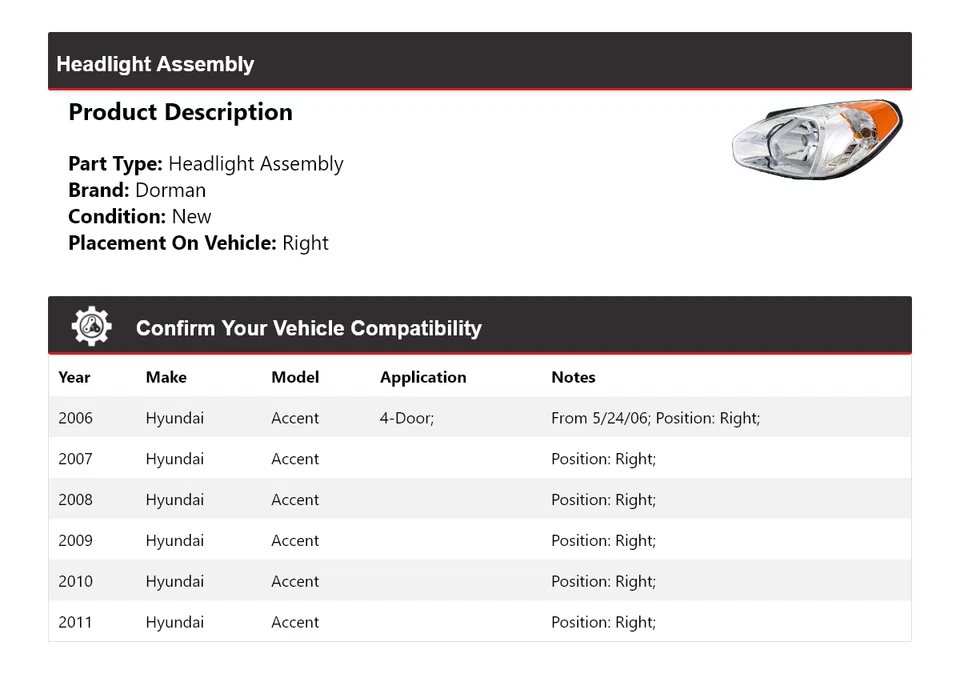
Task: Click the Model column header
Action: click(x=295, y=377)
